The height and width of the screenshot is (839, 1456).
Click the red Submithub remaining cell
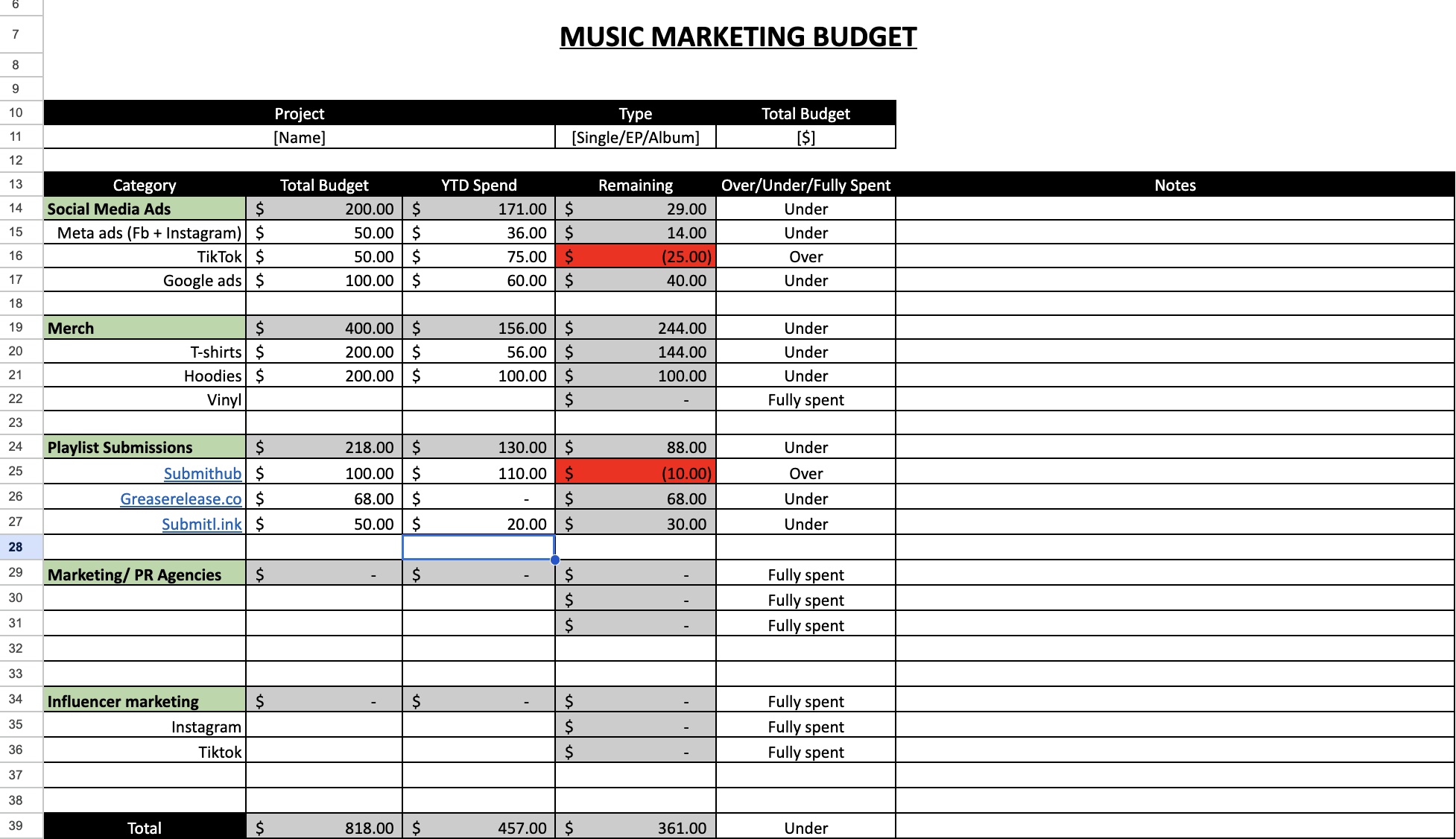635,473
